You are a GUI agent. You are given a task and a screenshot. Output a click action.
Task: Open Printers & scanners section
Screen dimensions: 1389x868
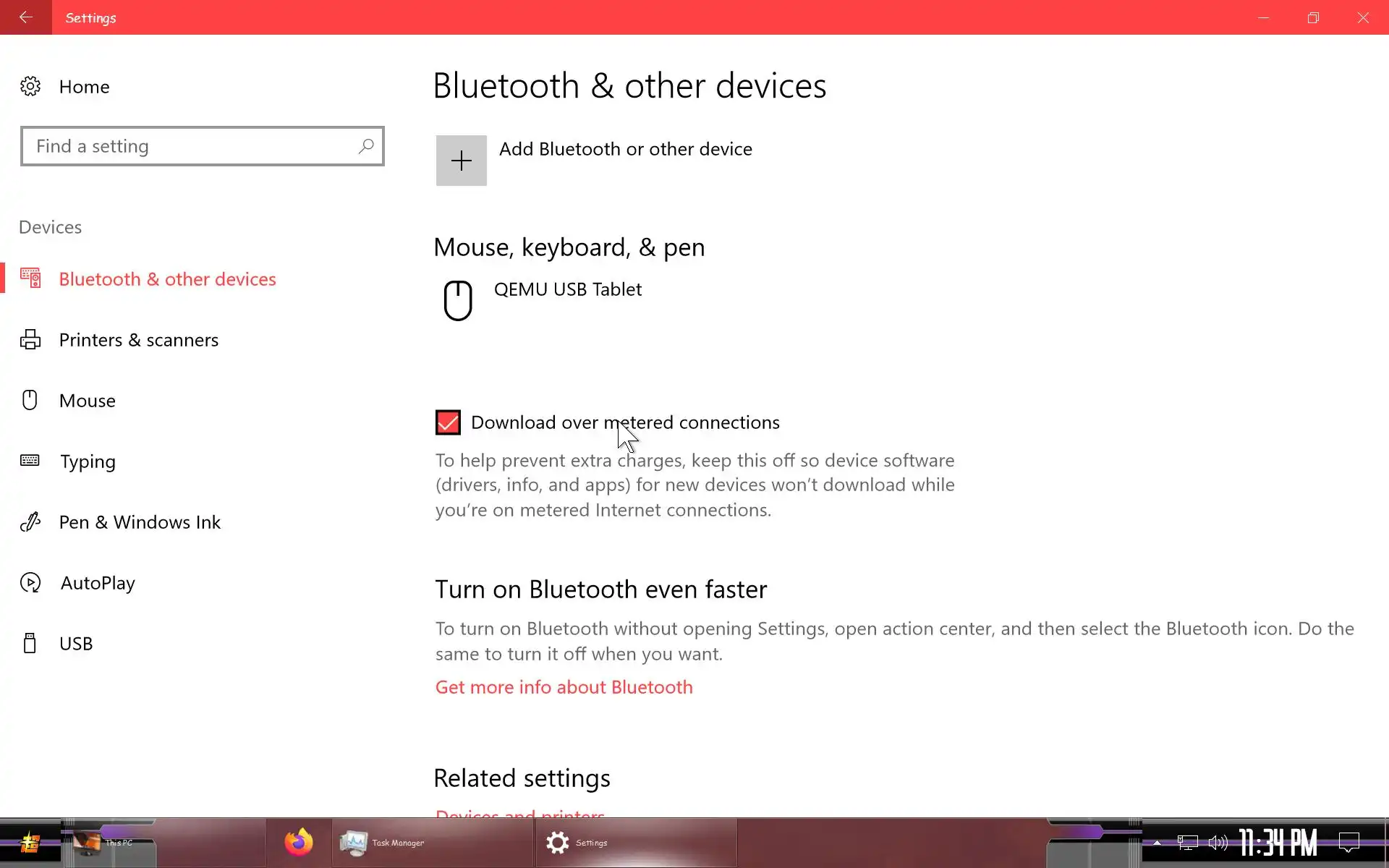click(138, 340)
